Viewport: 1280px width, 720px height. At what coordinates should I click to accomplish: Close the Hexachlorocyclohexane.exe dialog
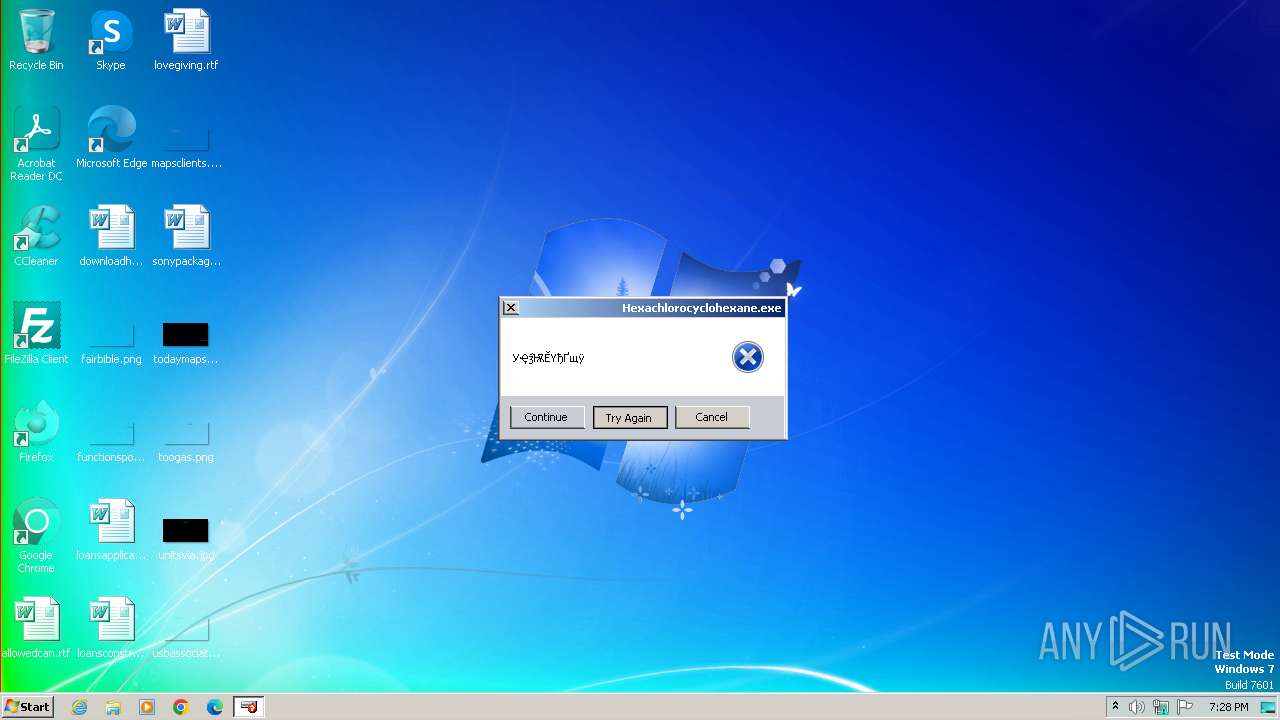[510, 308]
